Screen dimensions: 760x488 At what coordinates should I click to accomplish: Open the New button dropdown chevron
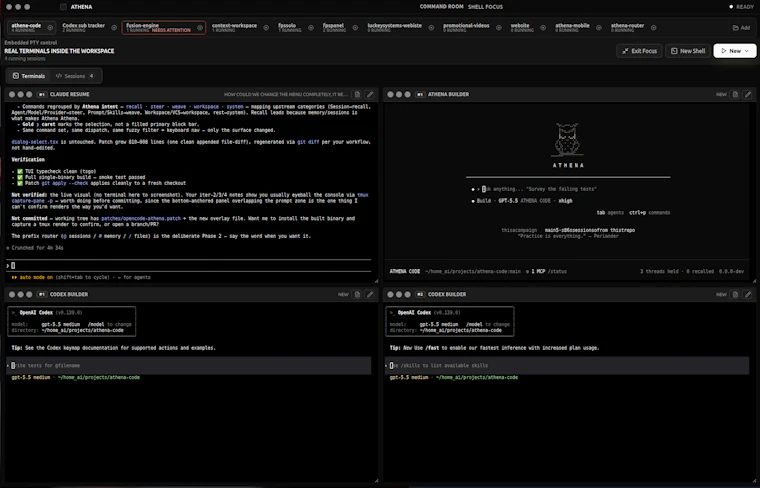coord(747,51)
